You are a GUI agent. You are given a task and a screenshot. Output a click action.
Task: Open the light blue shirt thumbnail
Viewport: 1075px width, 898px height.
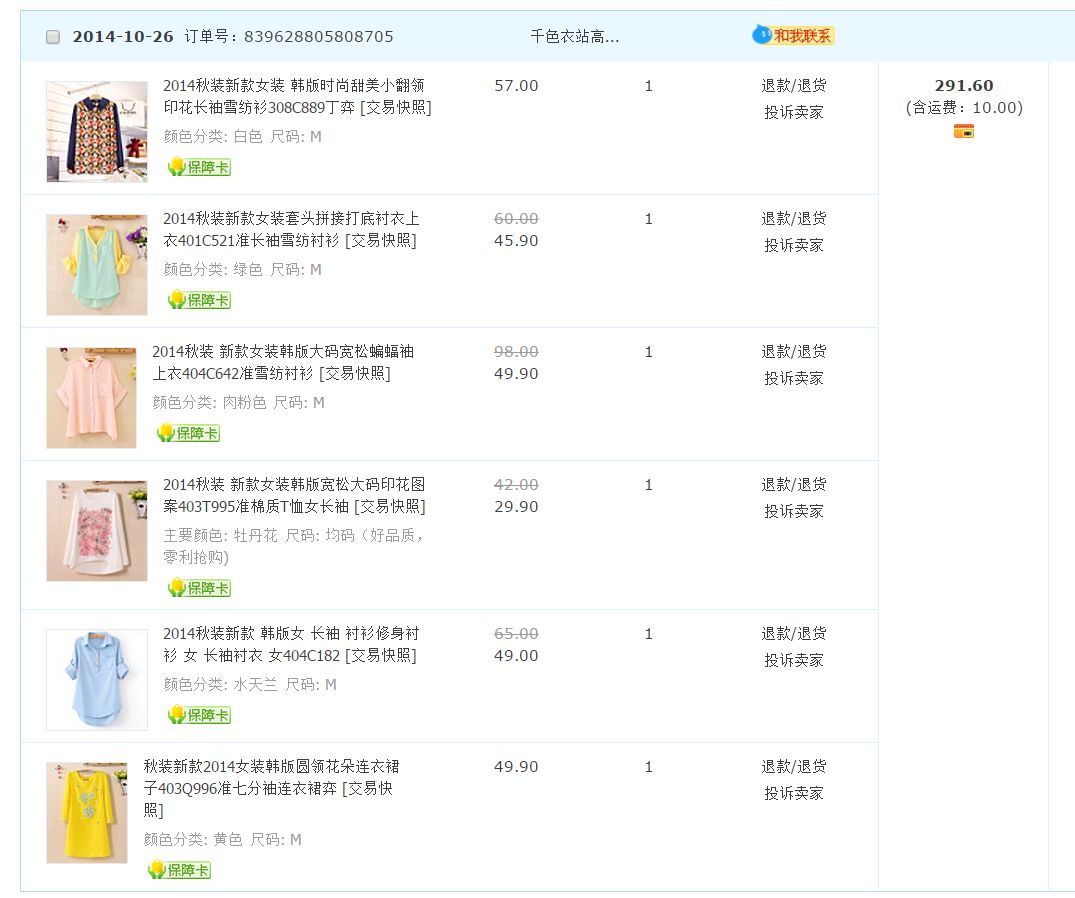(97, 680)
